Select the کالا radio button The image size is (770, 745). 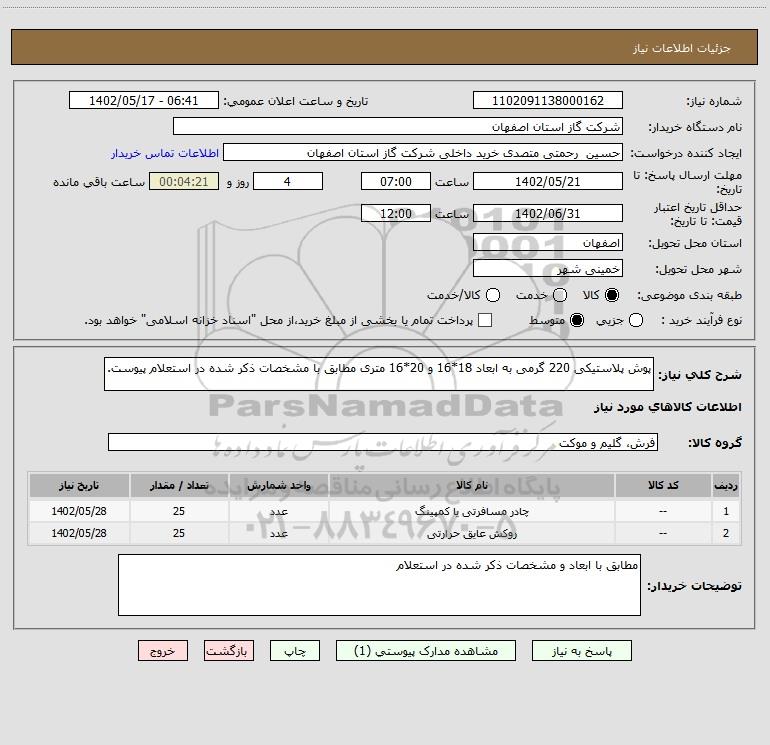pyautogui.click(x=612, y=295)
